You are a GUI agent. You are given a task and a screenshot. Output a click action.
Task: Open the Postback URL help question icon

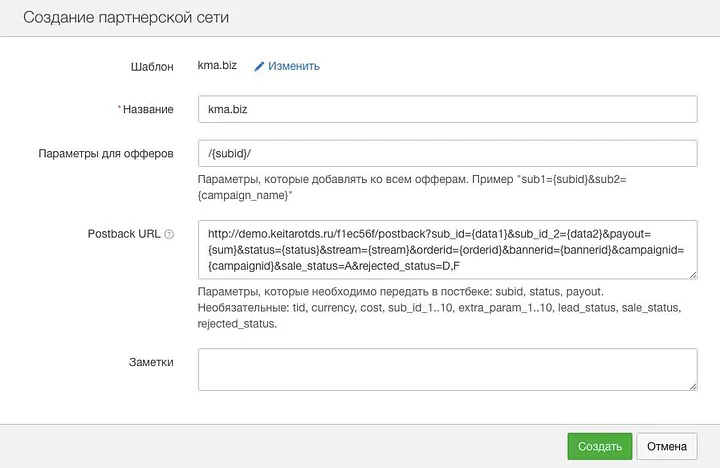pyautogui.click(x=169, y=234)
